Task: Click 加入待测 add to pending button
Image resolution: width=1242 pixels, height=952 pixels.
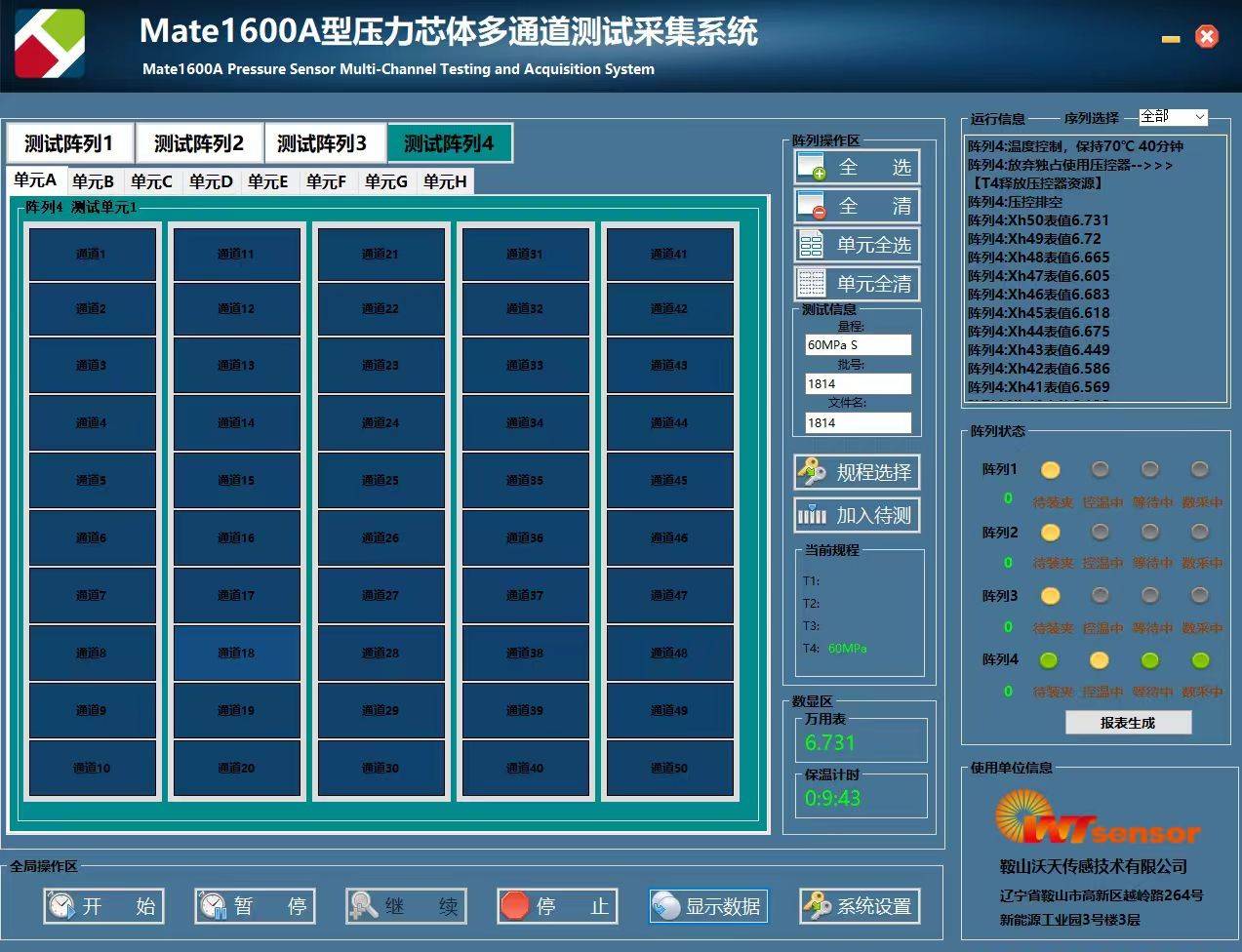Action: pyautogui.click(x=857, y=515)
